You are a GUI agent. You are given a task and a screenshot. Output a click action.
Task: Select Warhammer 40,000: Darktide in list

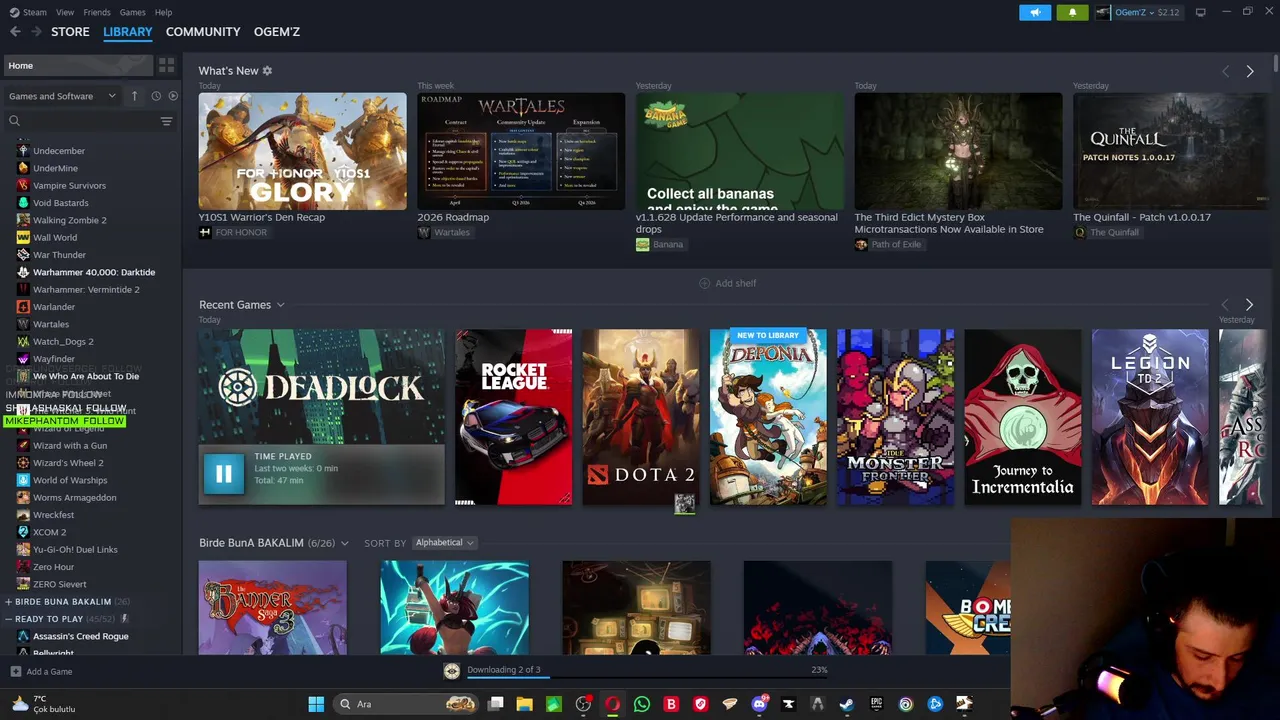94,272
